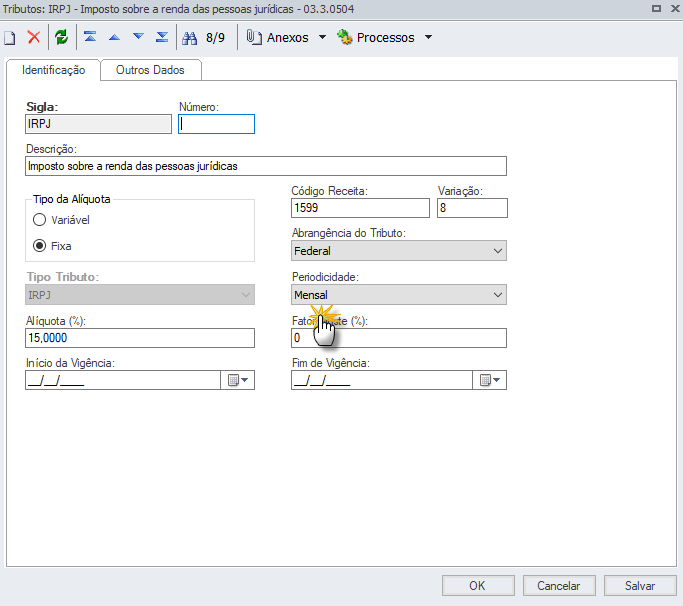Image resolution: width=683 pixels, height=606 pixels.
Task: Open Fim de Vigência calendar picker
Action: 490,380
